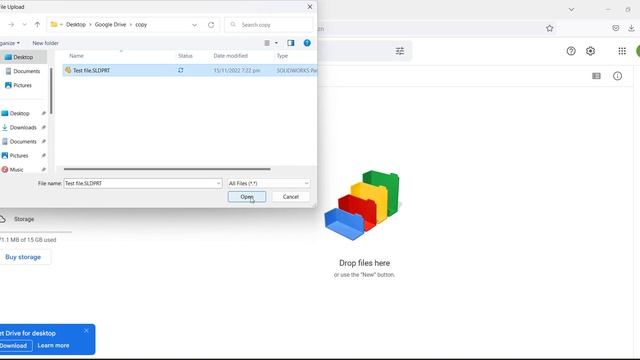Open view options dropdown arrow
This screenshot has width=640, height=360.
tap(276, 43)
